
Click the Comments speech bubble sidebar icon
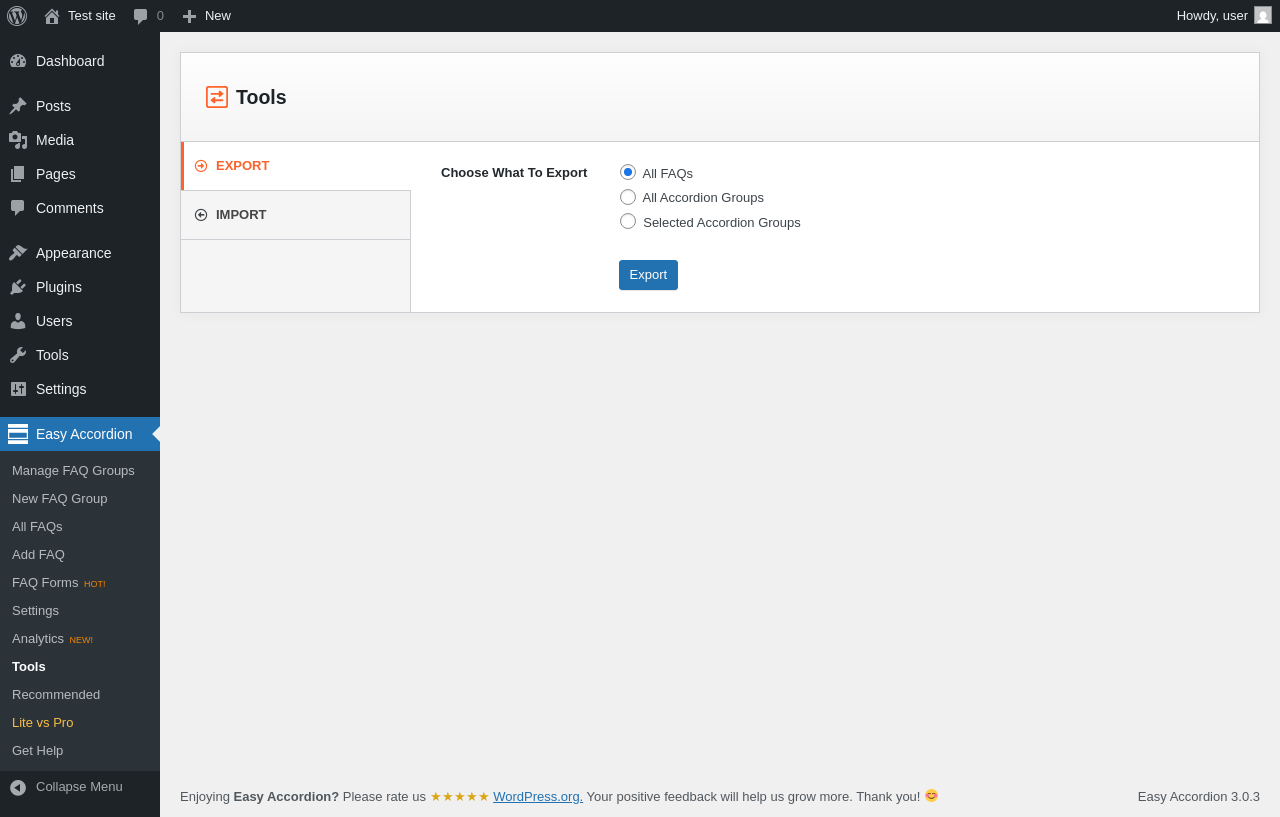(18, 208)
